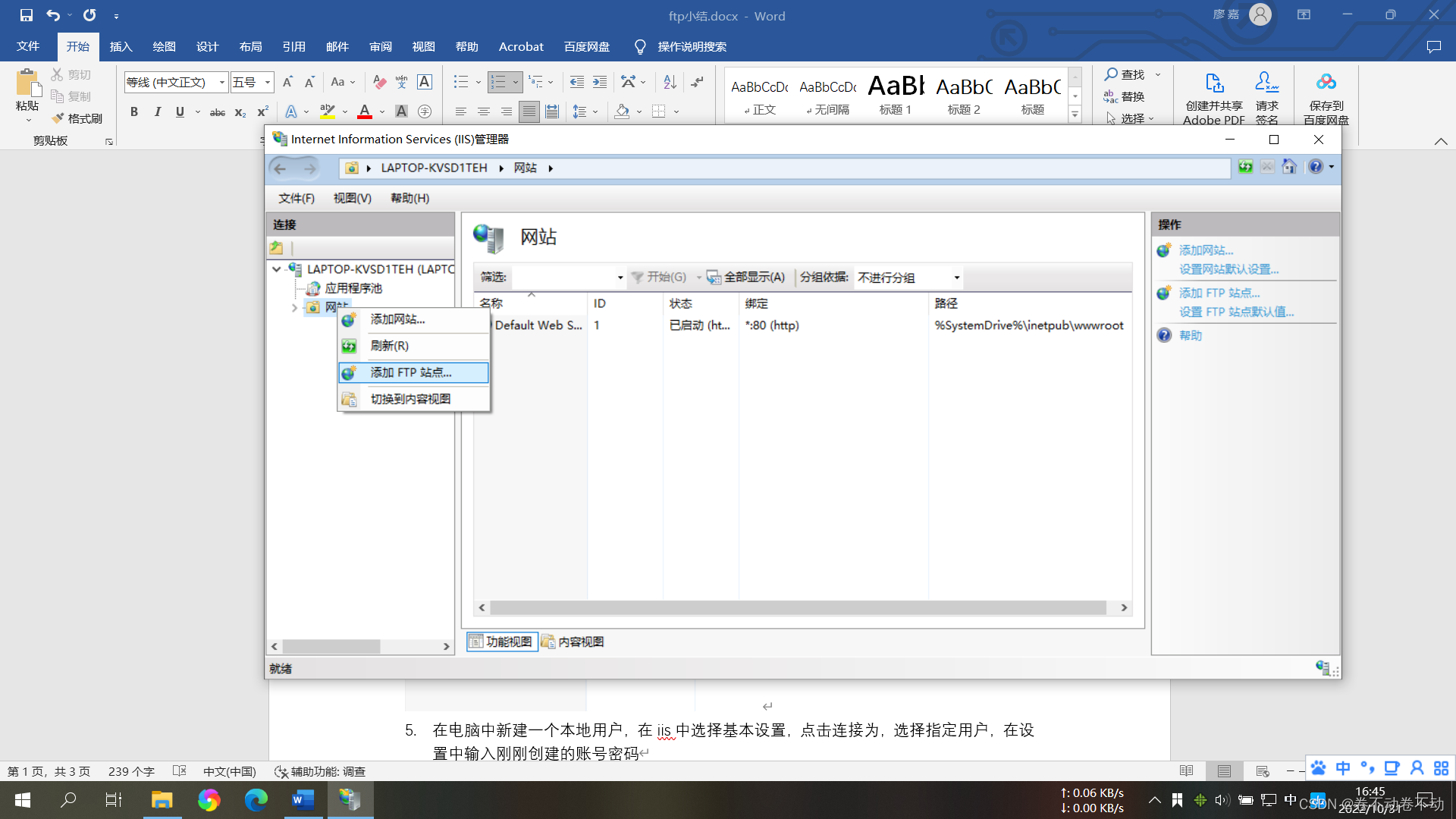
Task: Click the IIS back navigation arrow
Action: (280, 168)
